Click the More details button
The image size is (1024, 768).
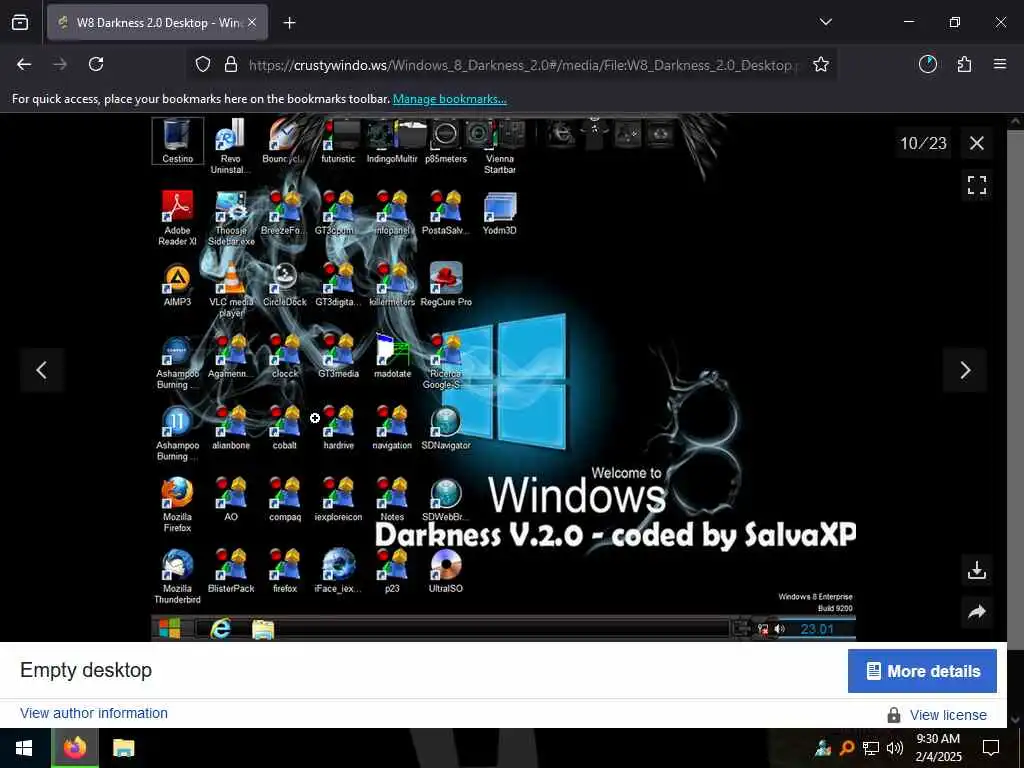coord(922,671)
